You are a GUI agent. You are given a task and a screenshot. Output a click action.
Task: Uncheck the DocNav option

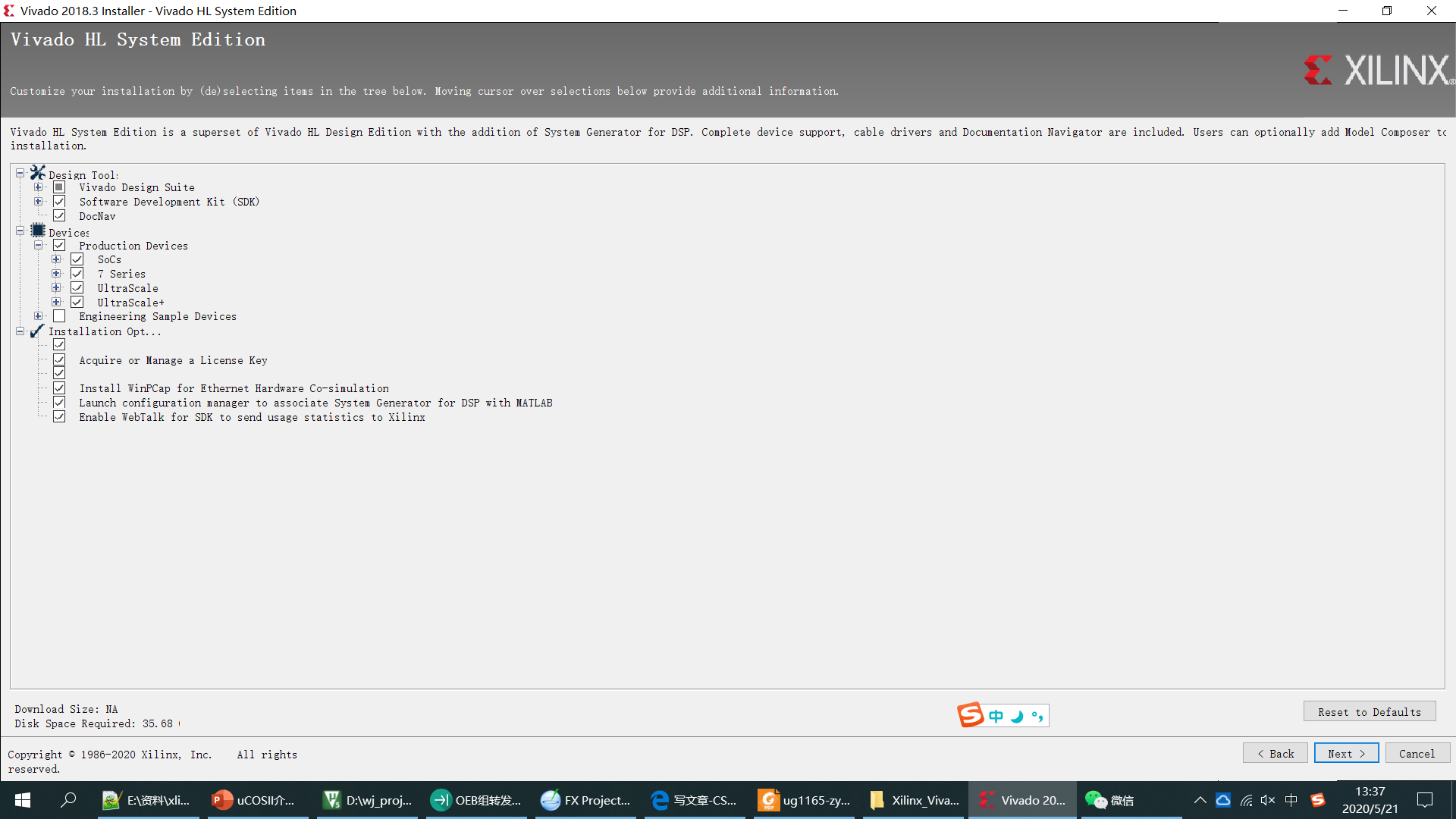59,215
